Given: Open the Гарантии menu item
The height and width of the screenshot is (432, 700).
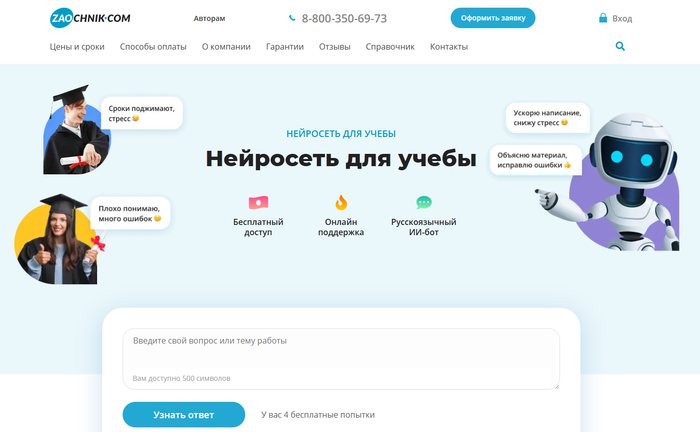Looking at the screenshot, I should pos(285,46).
